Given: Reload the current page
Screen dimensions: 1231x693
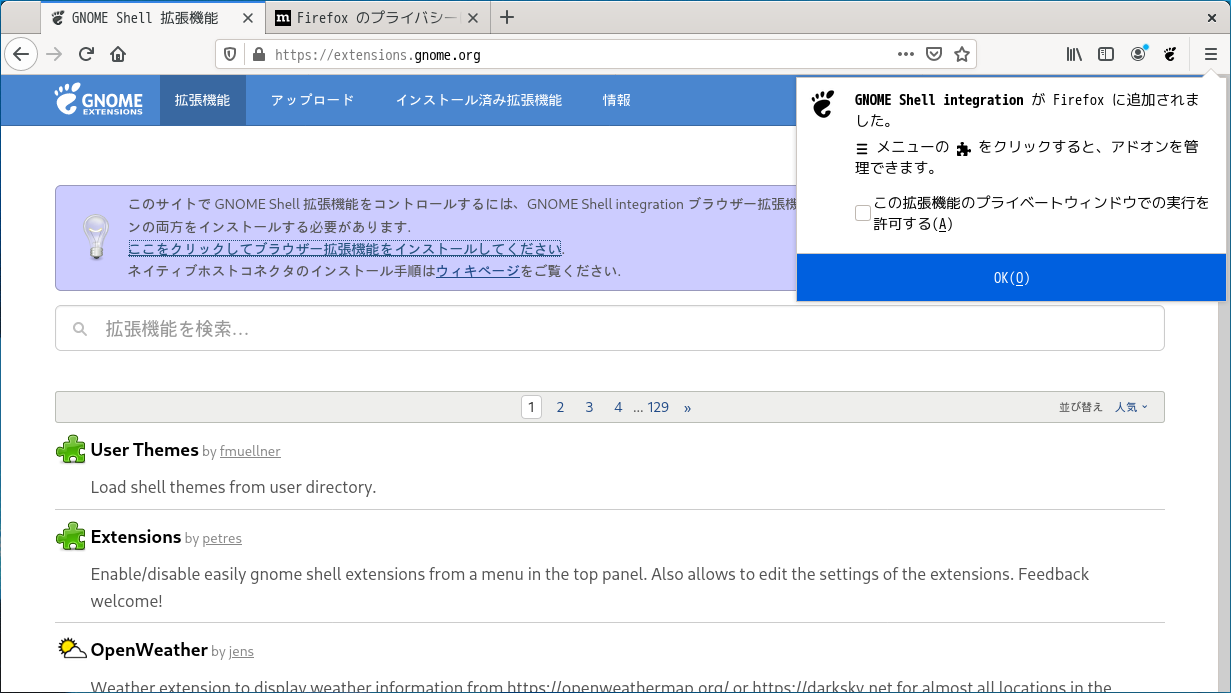Looking at the screenshot, I should click(x=86, y=54).
